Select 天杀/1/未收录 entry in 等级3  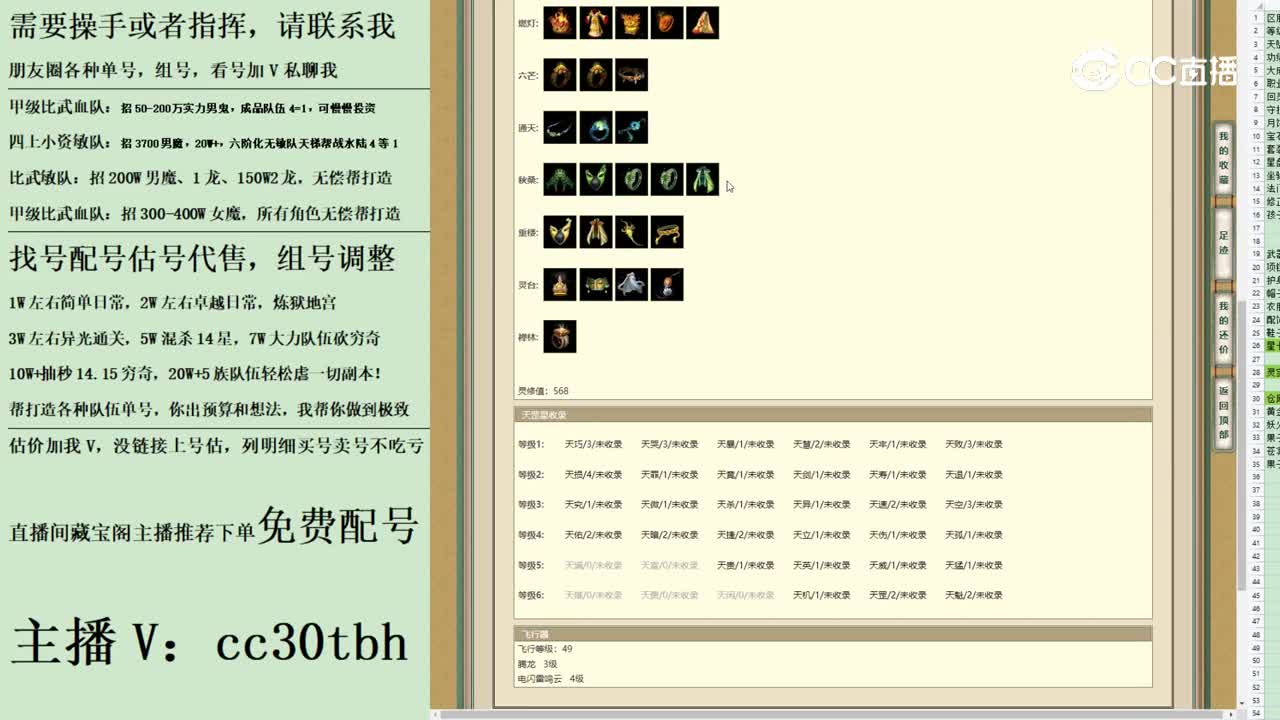(x=745, y=504)
